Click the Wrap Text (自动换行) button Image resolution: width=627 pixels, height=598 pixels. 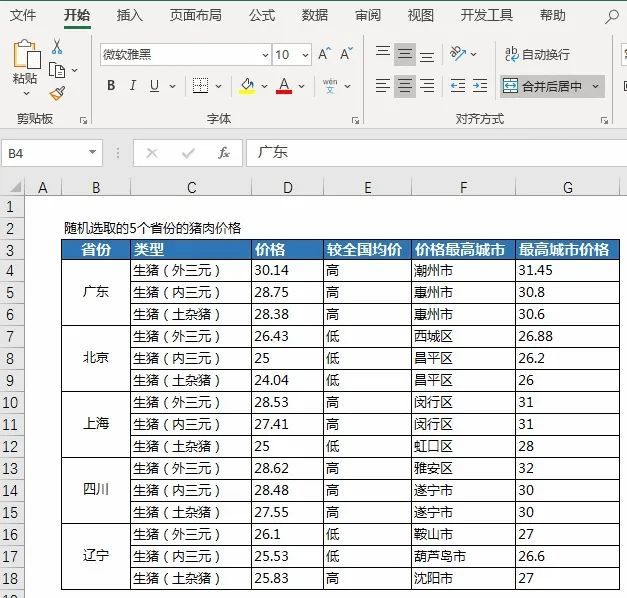(537, 54)
